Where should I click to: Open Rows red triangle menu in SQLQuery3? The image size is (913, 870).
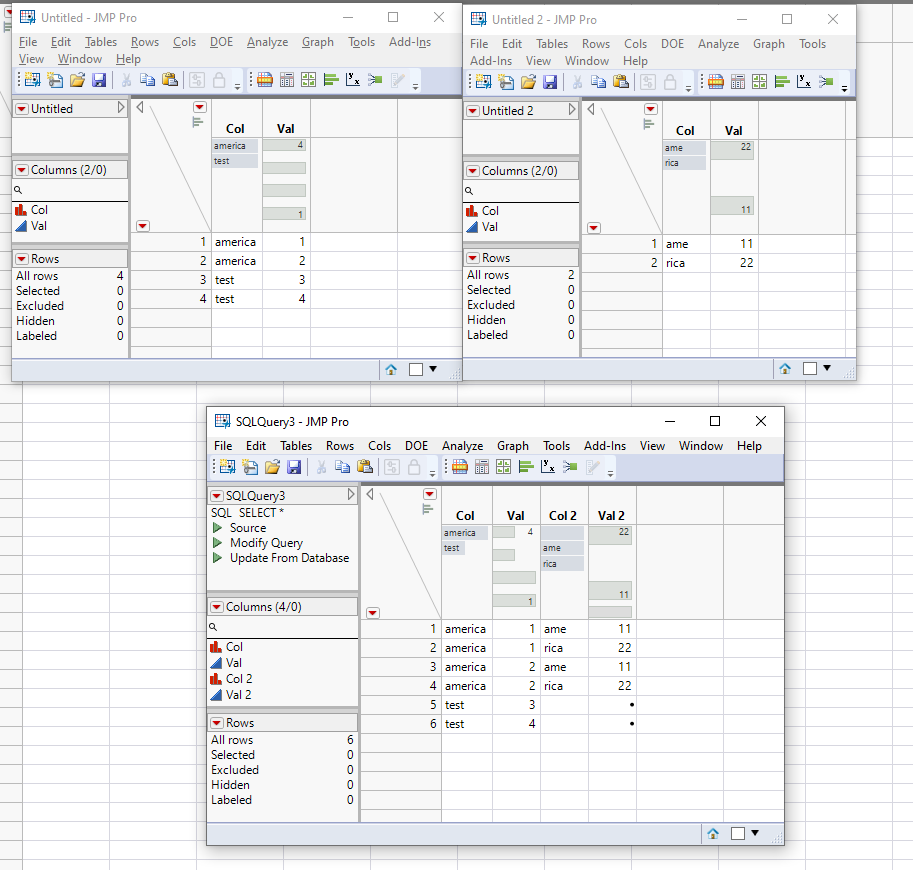217,723
